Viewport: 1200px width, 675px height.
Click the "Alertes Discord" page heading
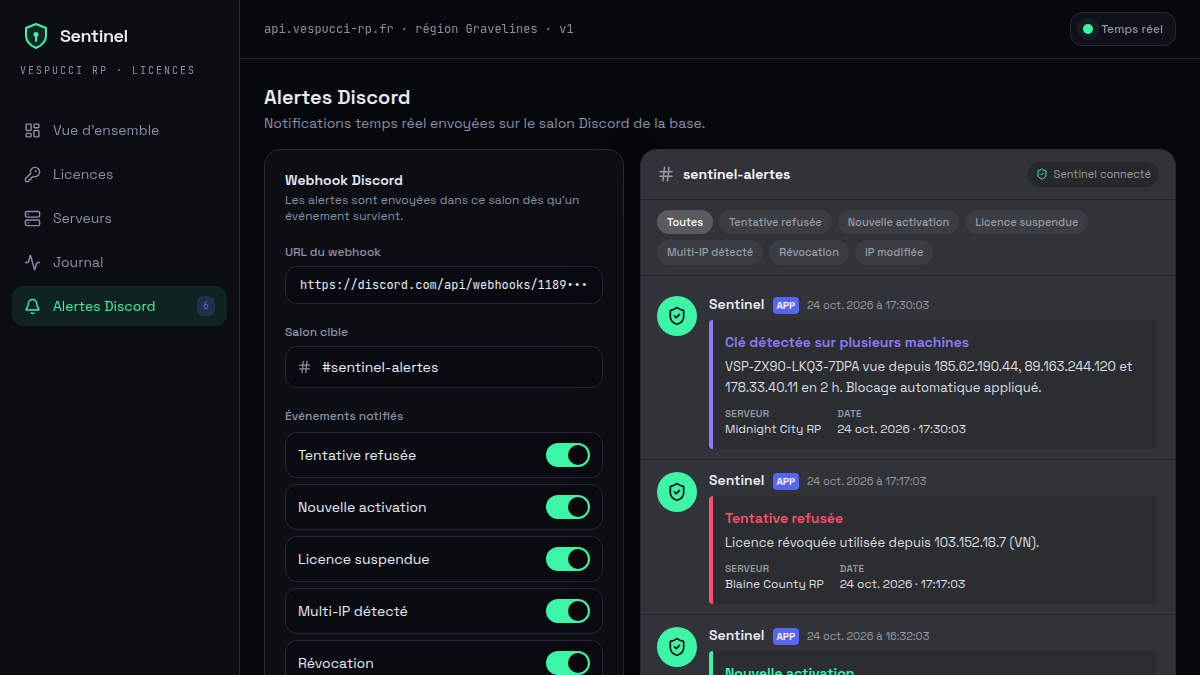337,97
